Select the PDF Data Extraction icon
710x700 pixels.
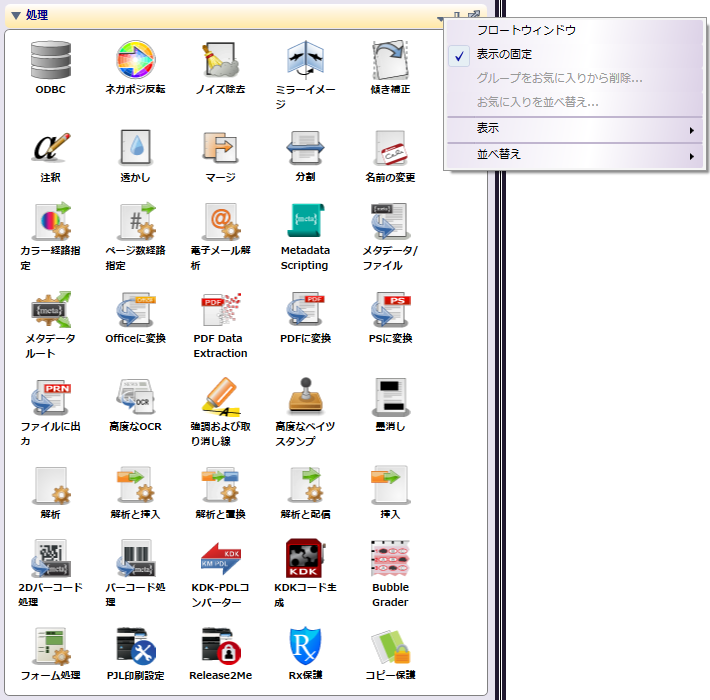click(220, 310)
